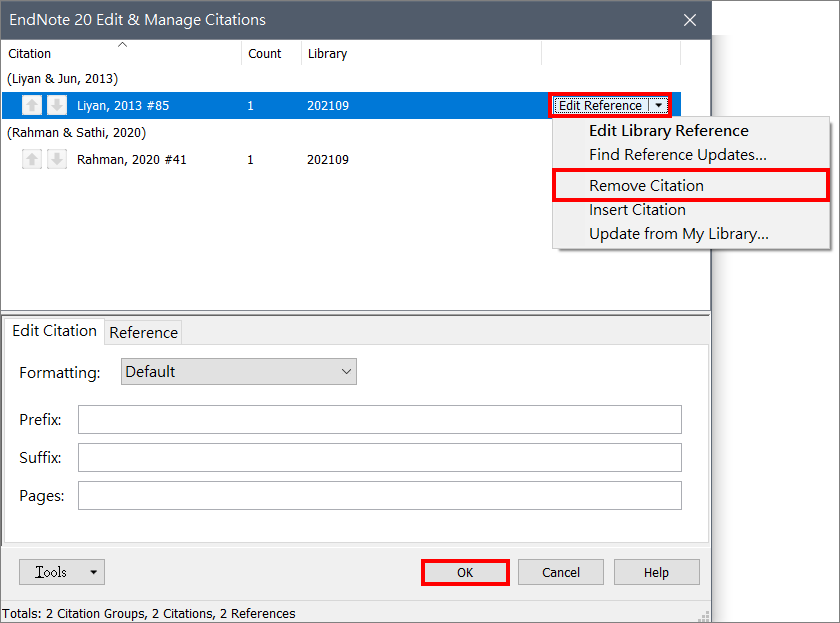Select Insert Citation menu option
The height and width of the screenshot is (623, 840).
(x=638, y=210)
